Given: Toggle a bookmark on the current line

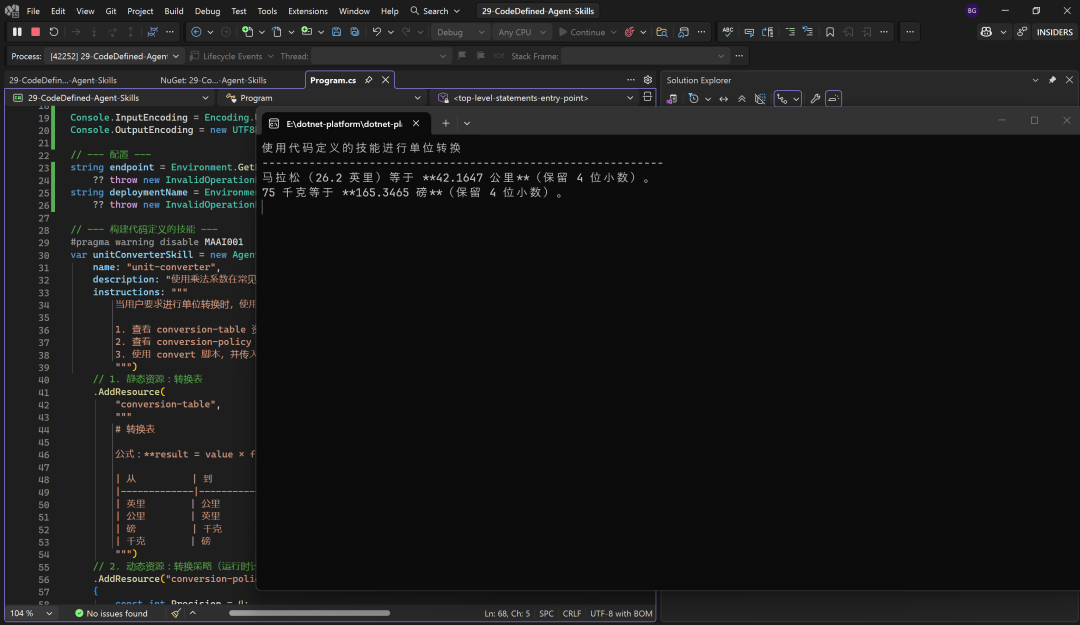Looking at the screenshot, I should (x=830, y=31).
